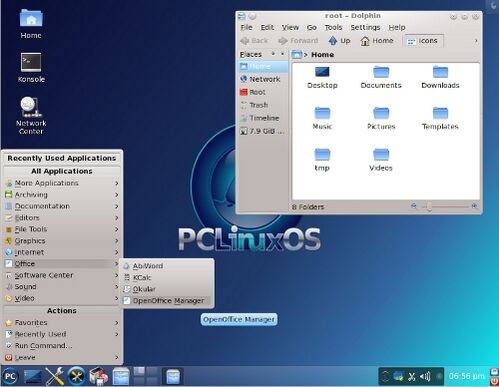Open Dolphin's Edit menu

tap(267, 27)
